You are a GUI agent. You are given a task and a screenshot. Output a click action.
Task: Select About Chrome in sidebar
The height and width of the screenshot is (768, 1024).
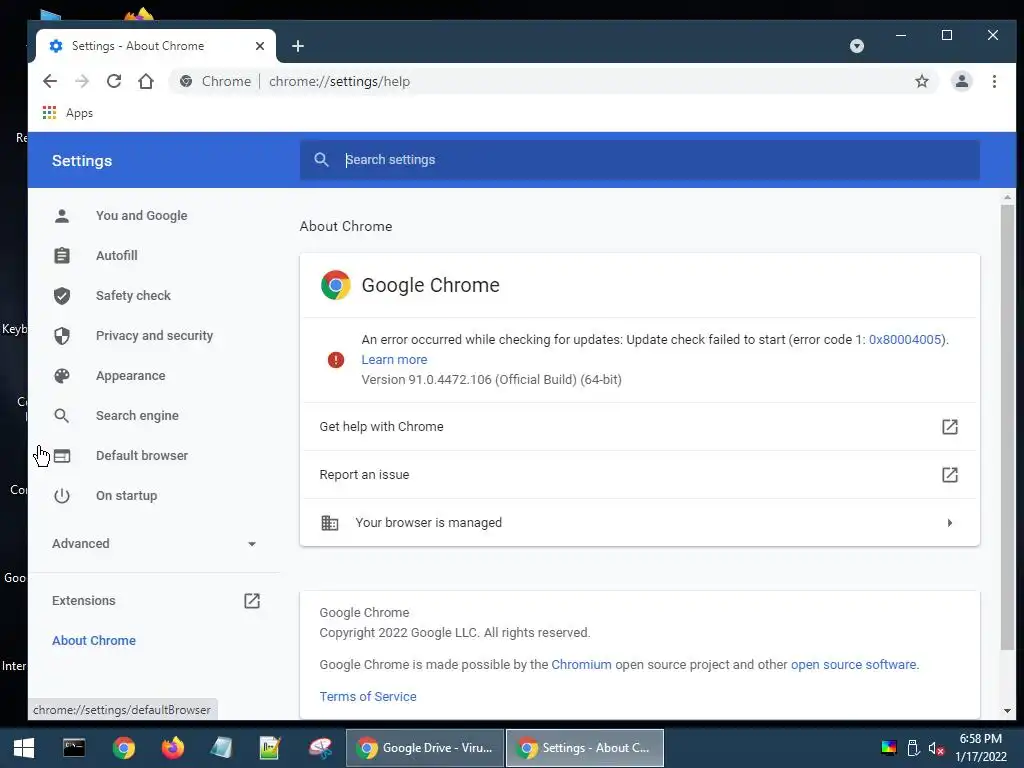pos(94,641)
